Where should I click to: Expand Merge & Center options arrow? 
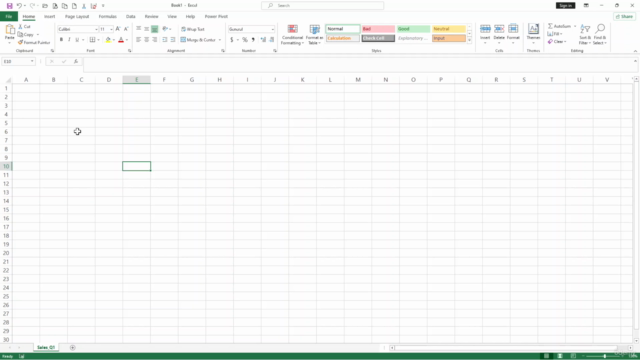[220, 40]
